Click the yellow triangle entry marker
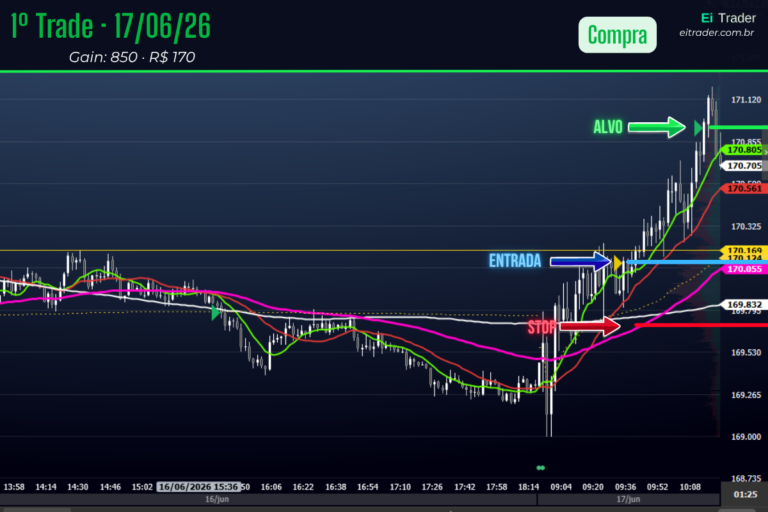 (618, 263)
